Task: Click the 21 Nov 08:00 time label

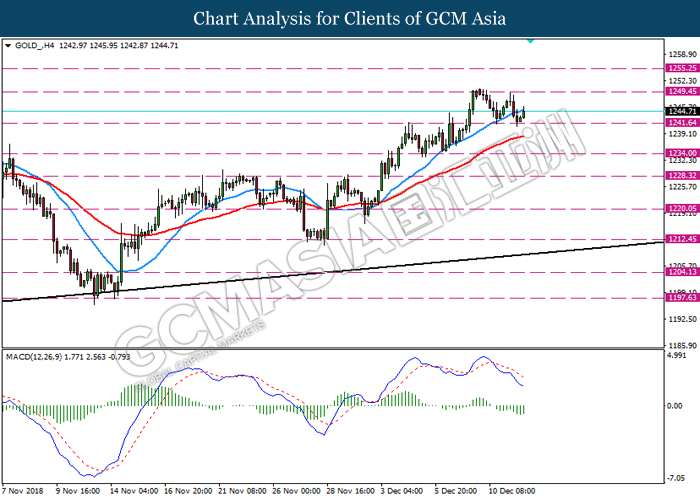Action: click(243, 491)
